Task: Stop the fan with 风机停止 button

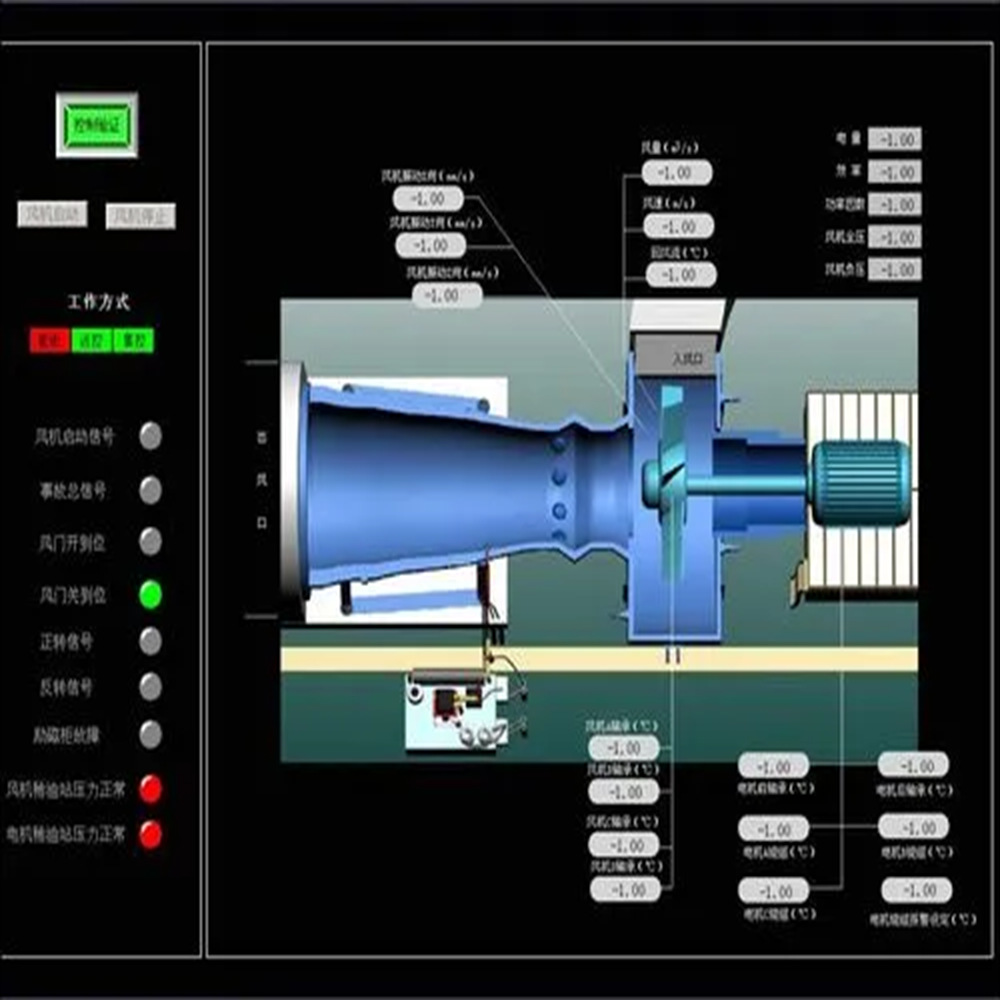Action: click(x=140, y=216)
